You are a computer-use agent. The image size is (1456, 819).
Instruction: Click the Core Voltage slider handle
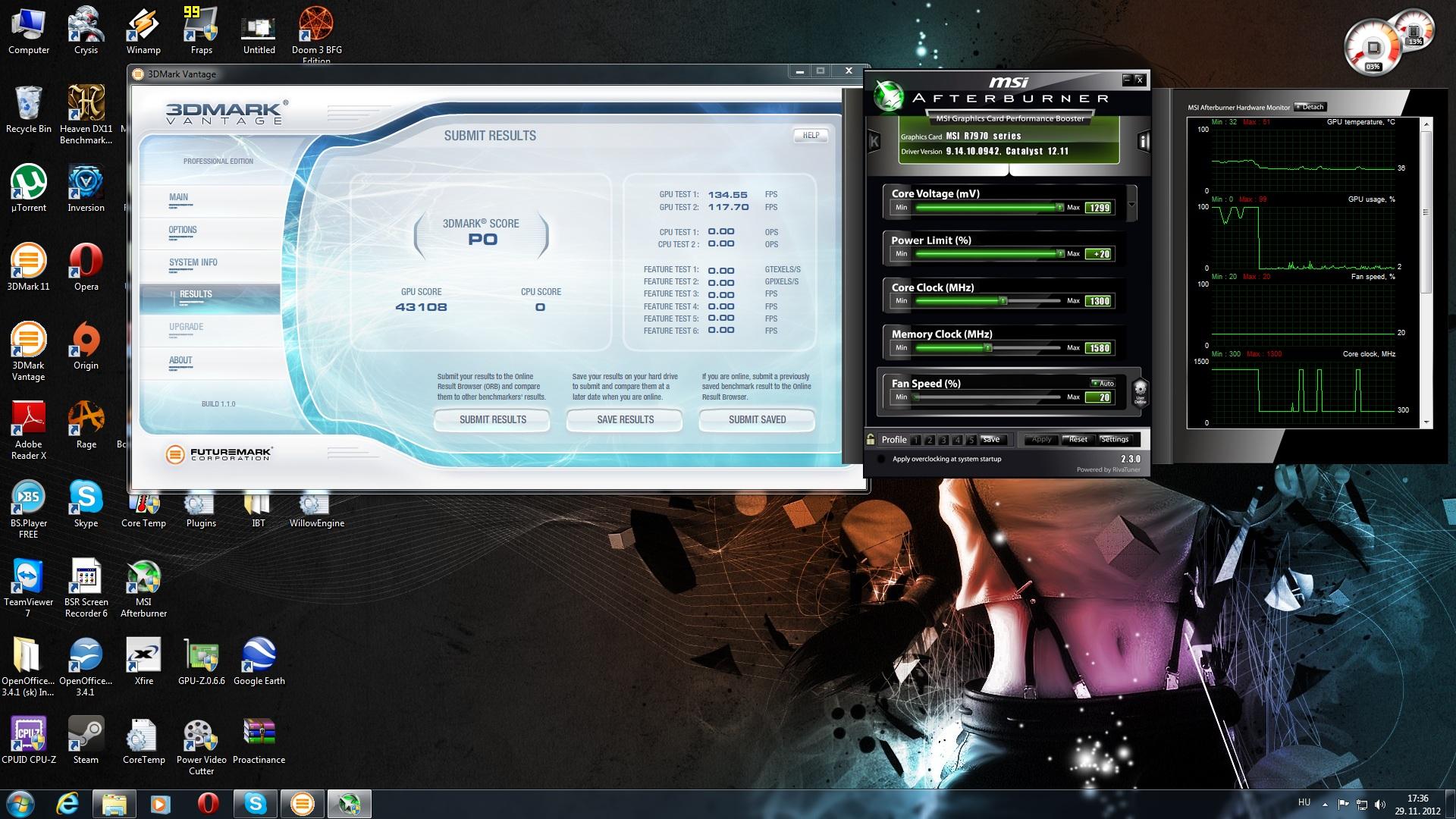[x=1060, y=207]
